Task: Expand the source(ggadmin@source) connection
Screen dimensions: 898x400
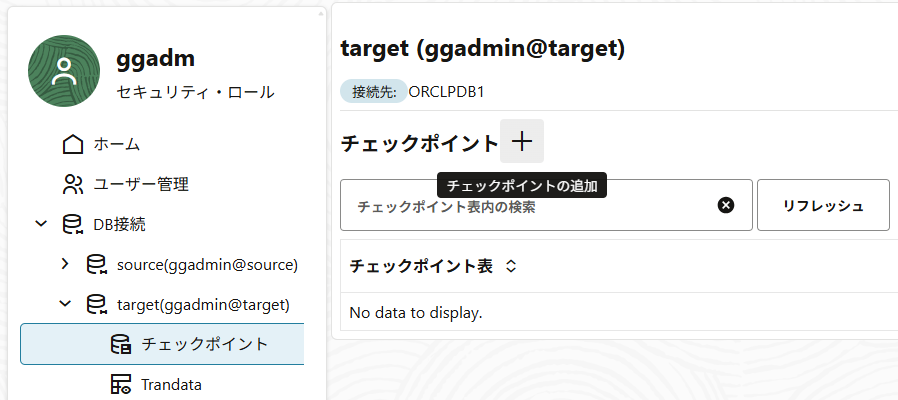Action: click(65, 264)
